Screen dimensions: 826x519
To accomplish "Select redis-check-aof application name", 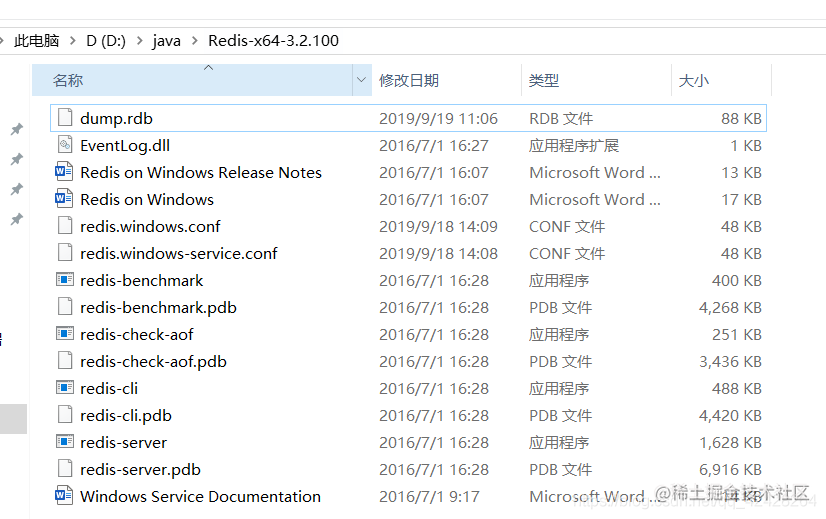I will (x=136, y=335).
